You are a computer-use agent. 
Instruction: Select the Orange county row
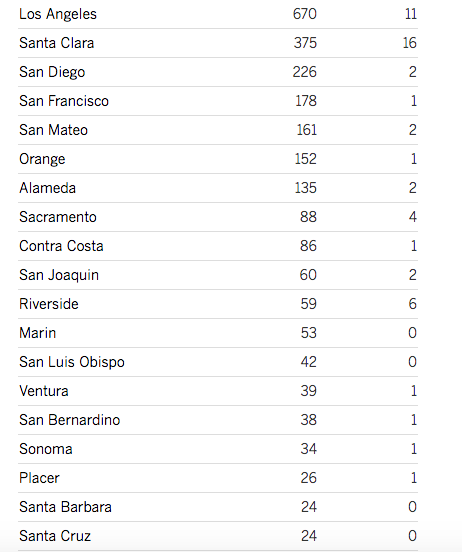[218, 159]
